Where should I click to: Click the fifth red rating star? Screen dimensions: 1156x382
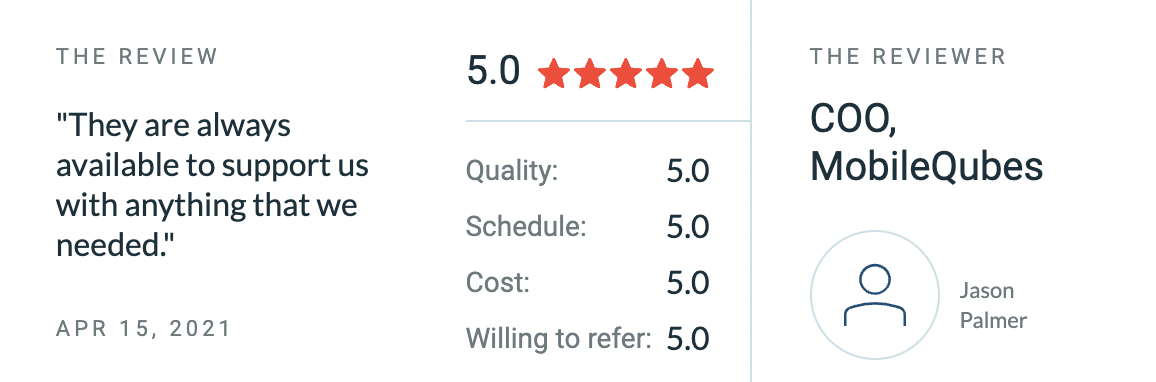coord(697,74)
